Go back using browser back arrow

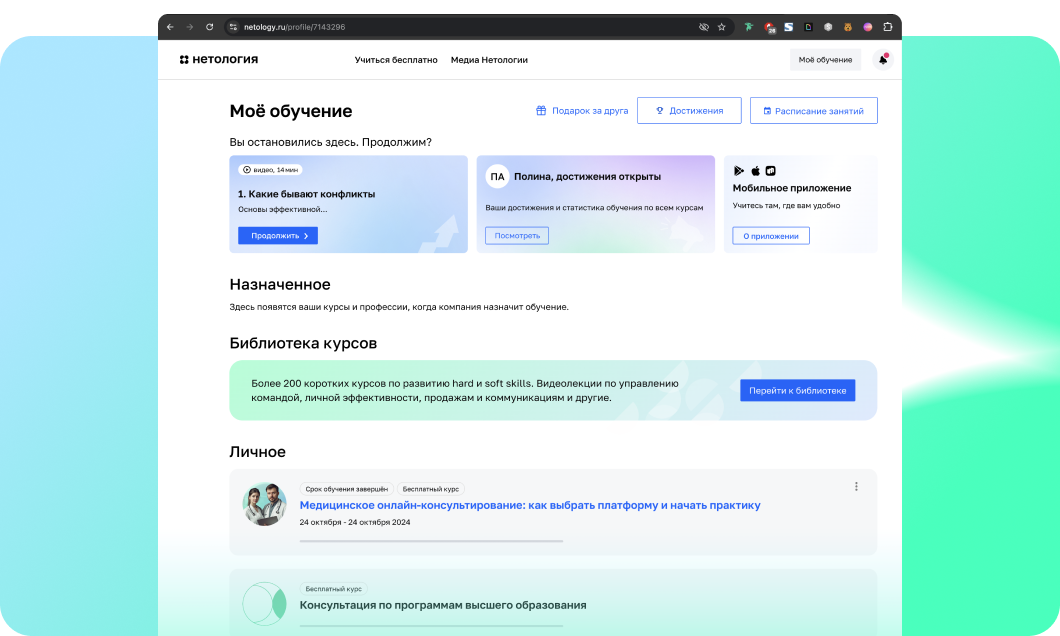coord(170,27)
